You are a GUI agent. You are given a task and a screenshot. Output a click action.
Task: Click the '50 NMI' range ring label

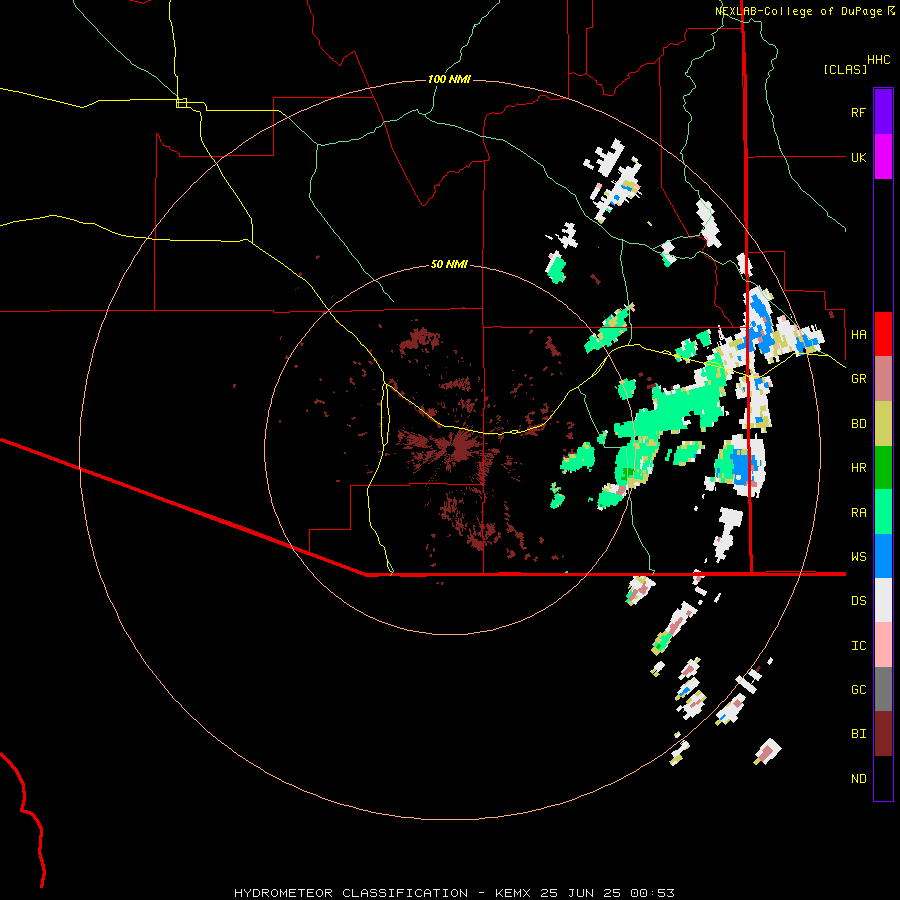(449, 264)
